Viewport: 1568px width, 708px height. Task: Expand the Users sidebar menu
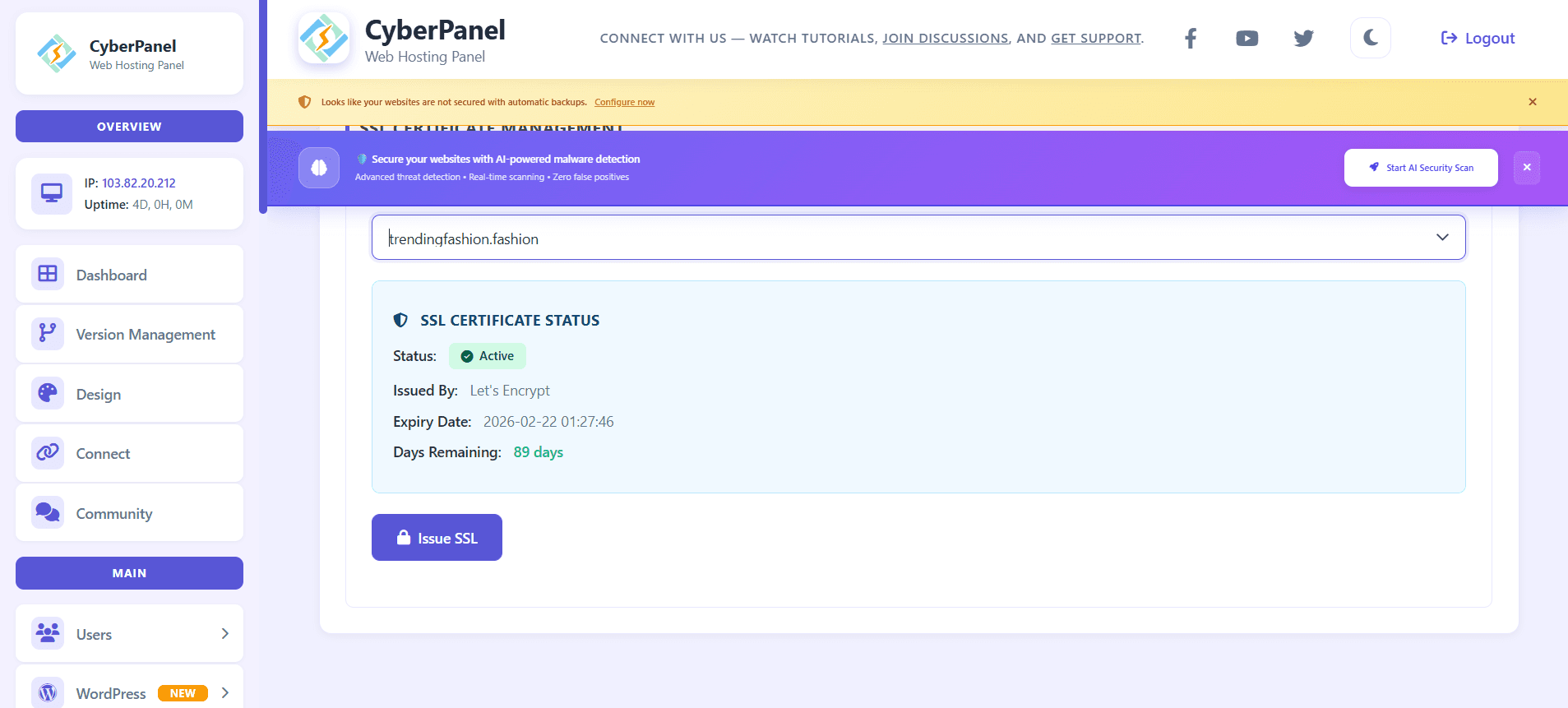tap(224, 634)
